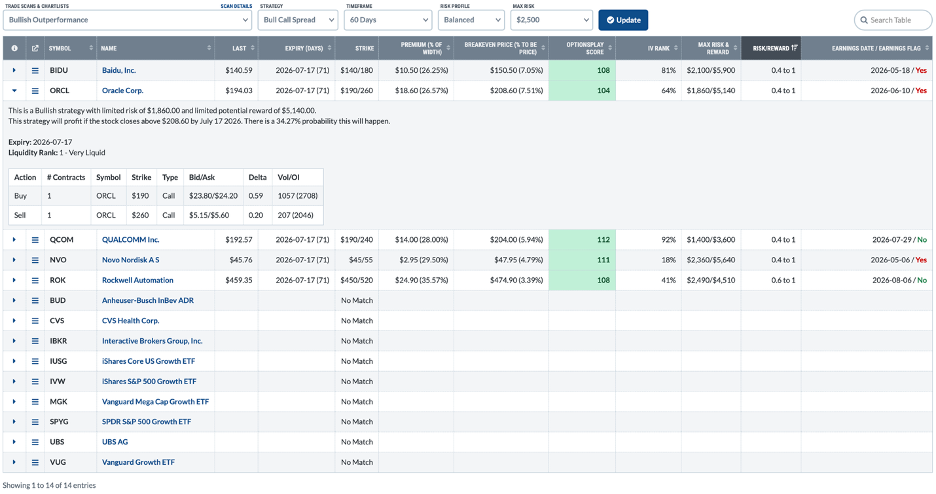Sort by the Earnings Date / Earnings Flag header

[x=867, y=48]
